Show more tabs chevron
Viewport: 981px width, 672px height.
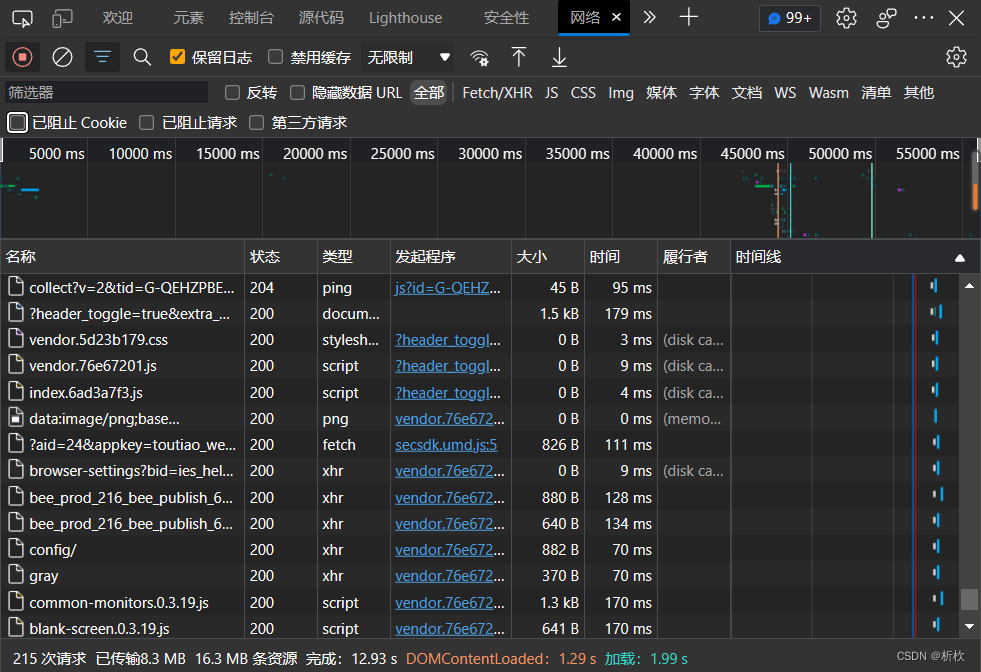pyautogui.click(x=649, y=18)
